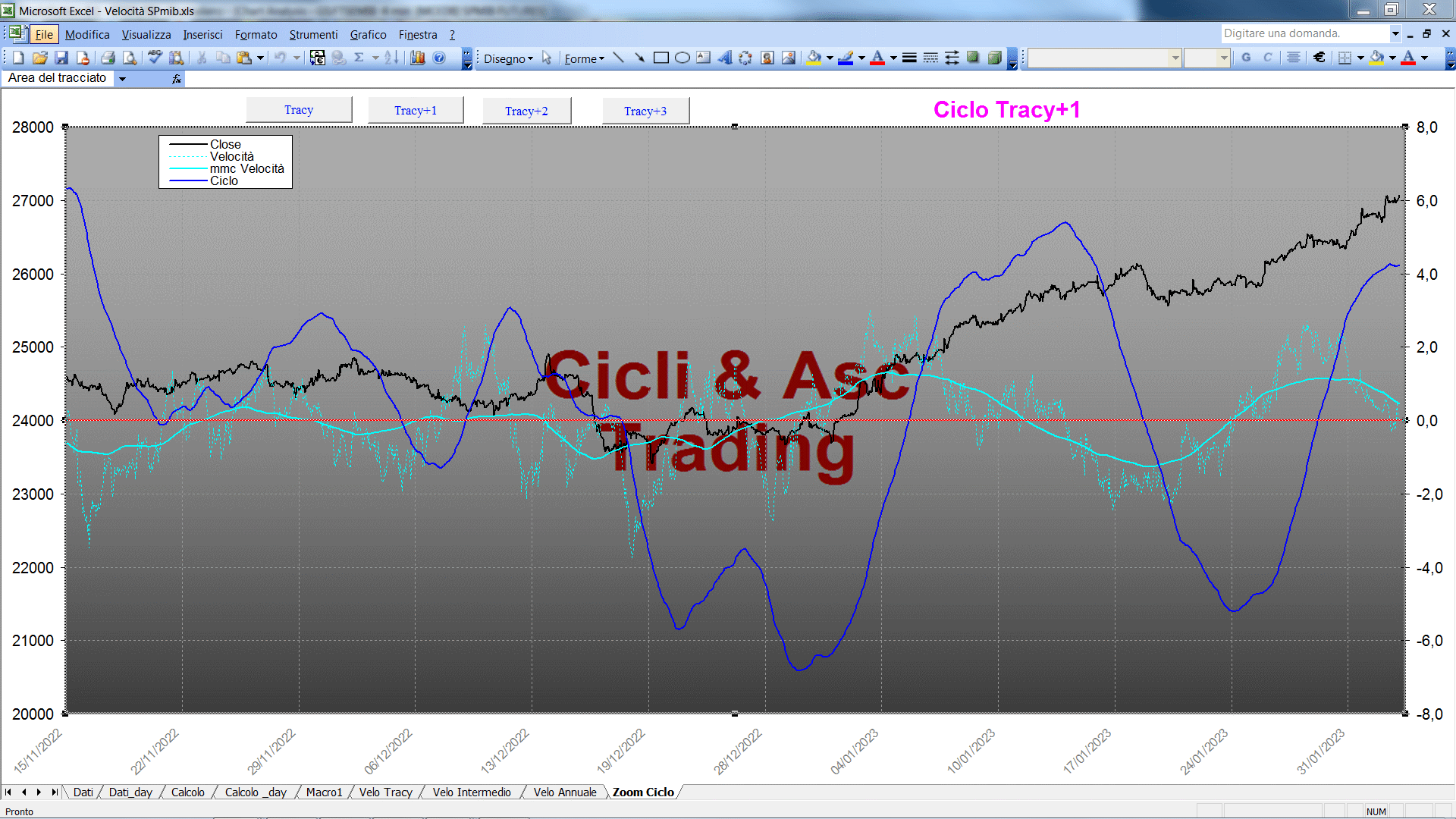Click the Tracy+3 button
The image size is (1456, 819).
click(645, 111)
